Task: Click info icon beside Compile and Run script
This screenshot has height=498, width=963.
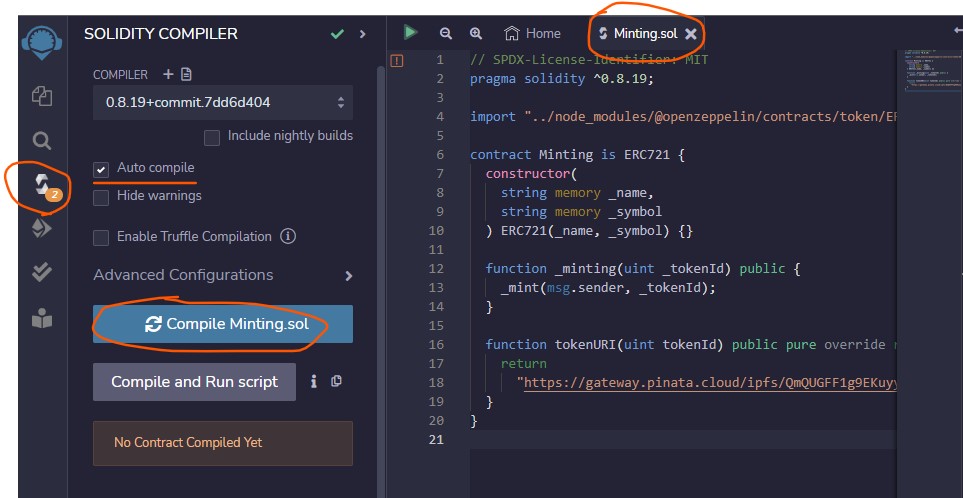Action: (314, 381)
